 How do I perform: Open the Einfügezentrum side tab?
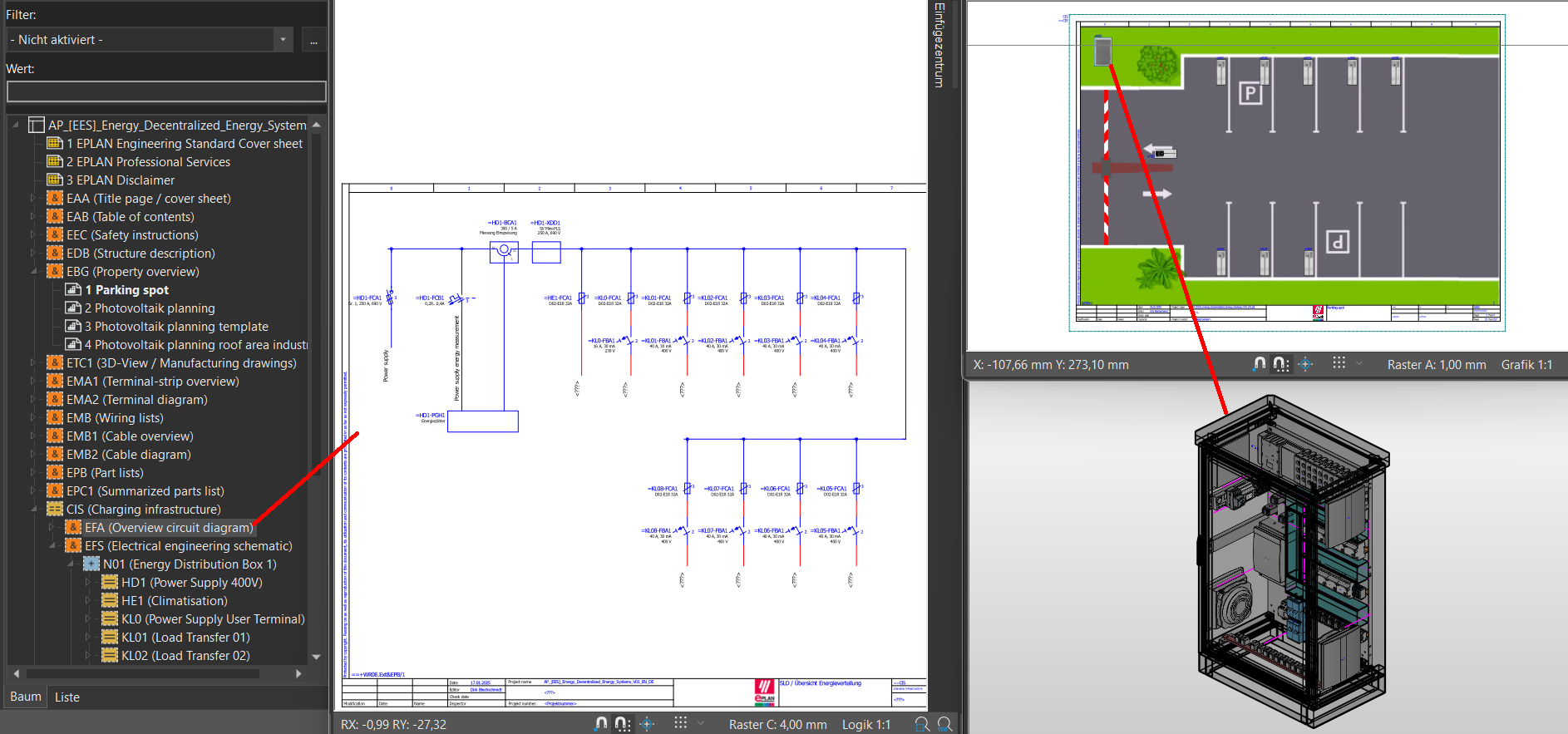coord(939,46)
